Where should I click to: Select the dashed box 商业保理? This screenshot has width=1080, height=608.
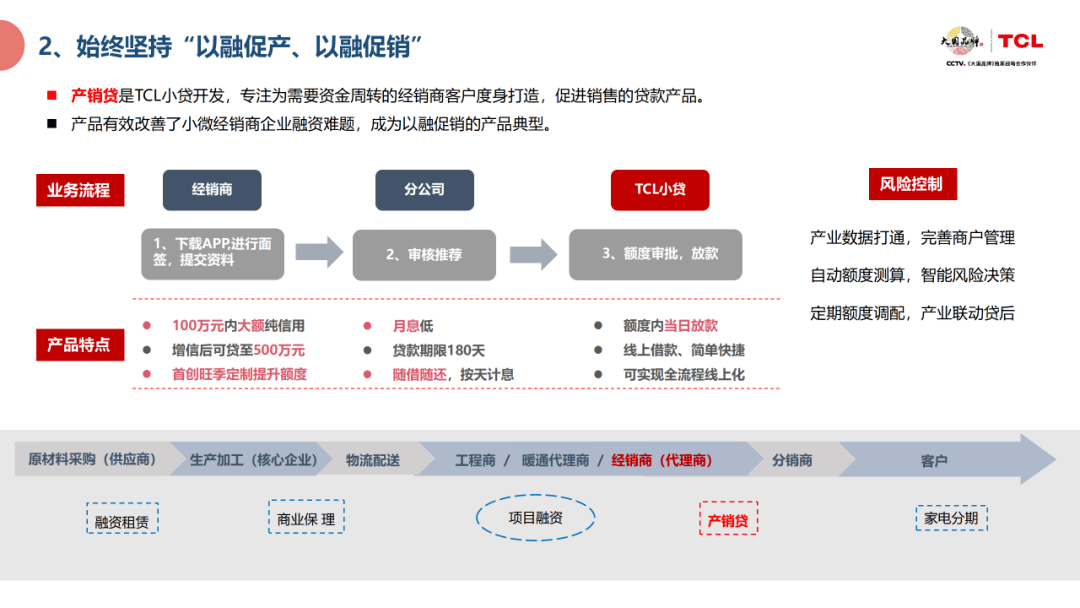coord(306,517)
